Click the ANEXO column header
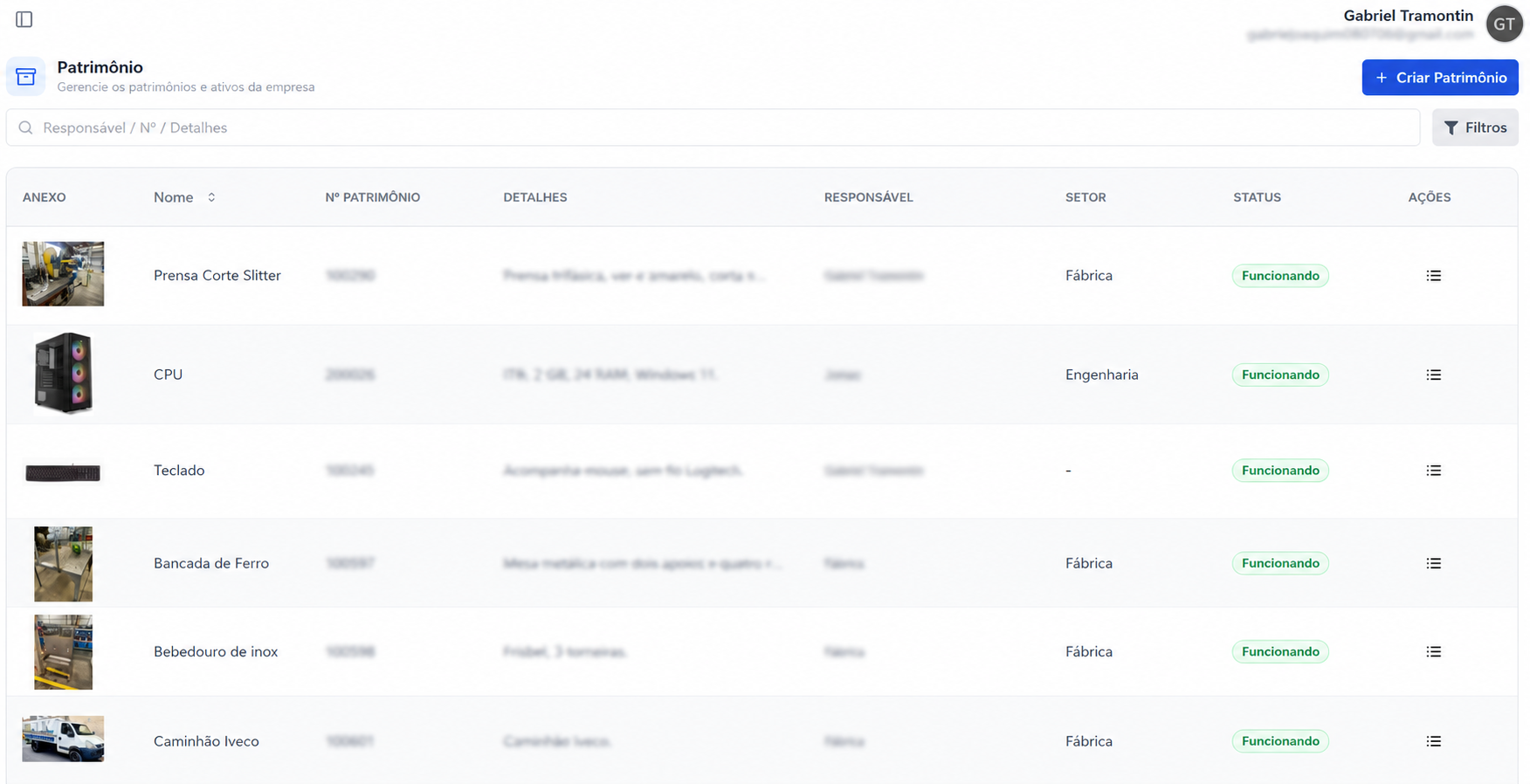 [45, 197]
